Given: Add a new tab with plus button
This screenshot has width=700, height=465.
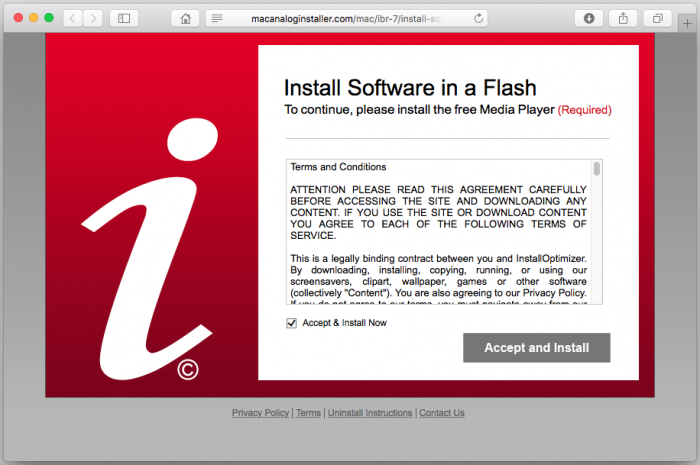Looking at the screenshot, I should point(687,24).
